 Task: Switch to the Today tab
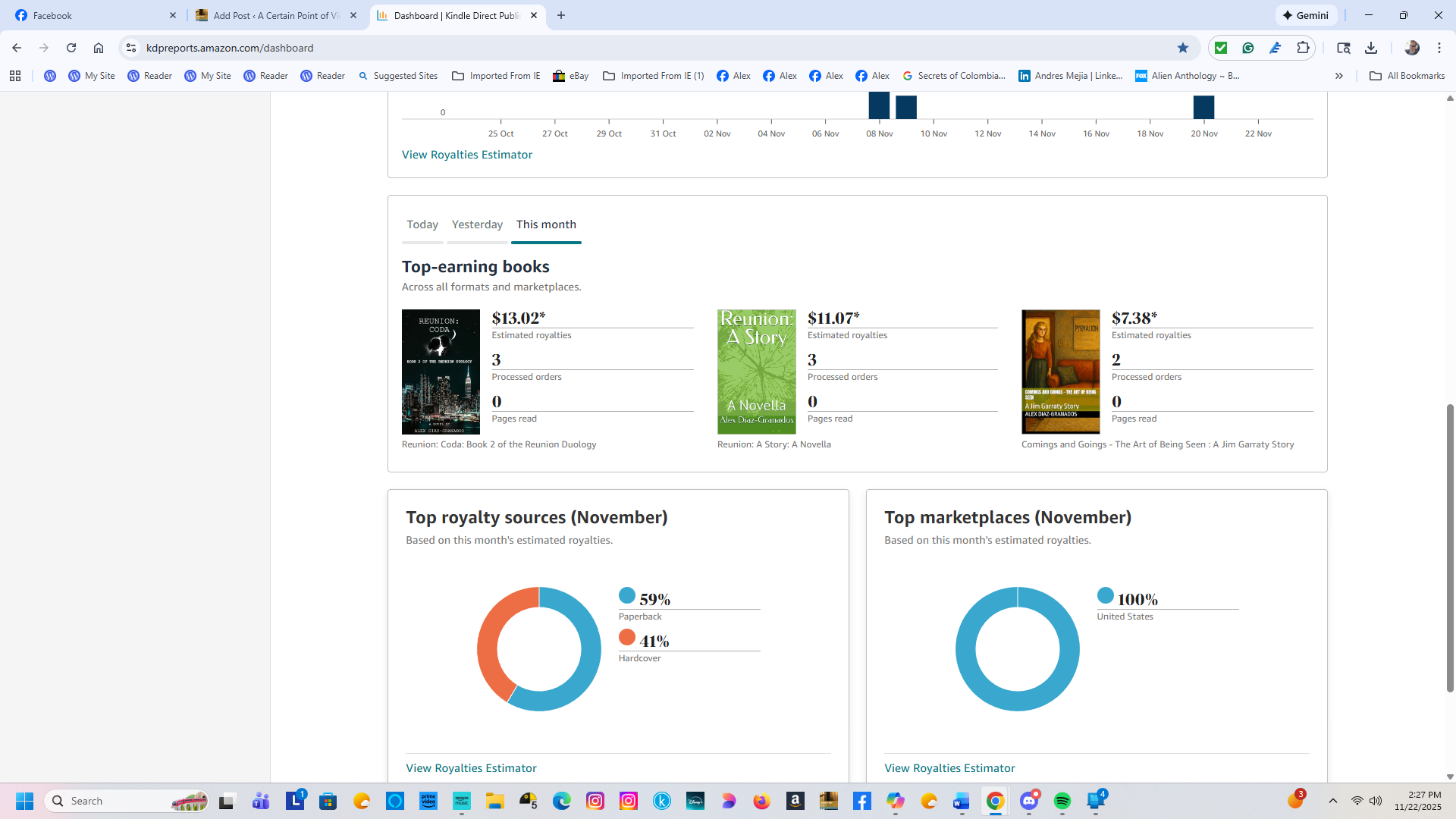pos(422,224)
